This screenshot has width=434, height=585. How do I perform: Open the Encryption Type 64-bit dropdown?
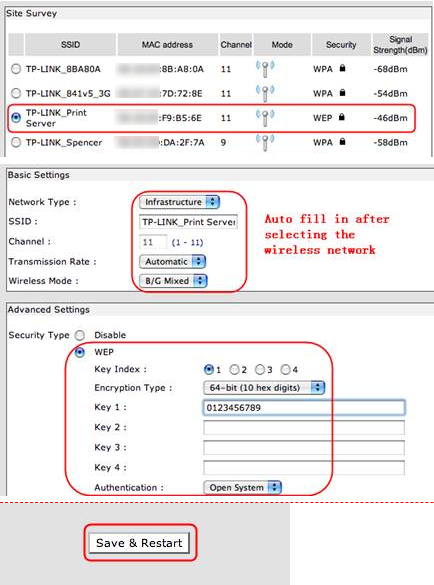(x=264, y=388)
